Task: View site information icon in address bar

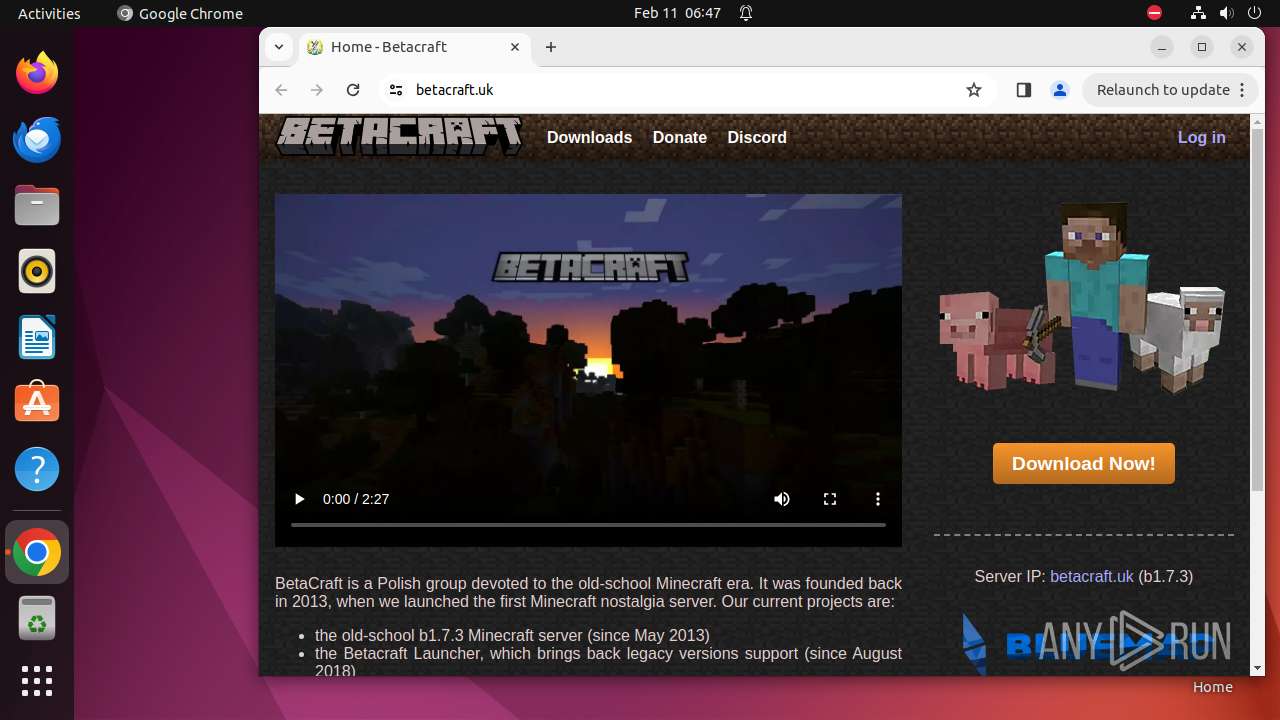Action: (396, 90)
